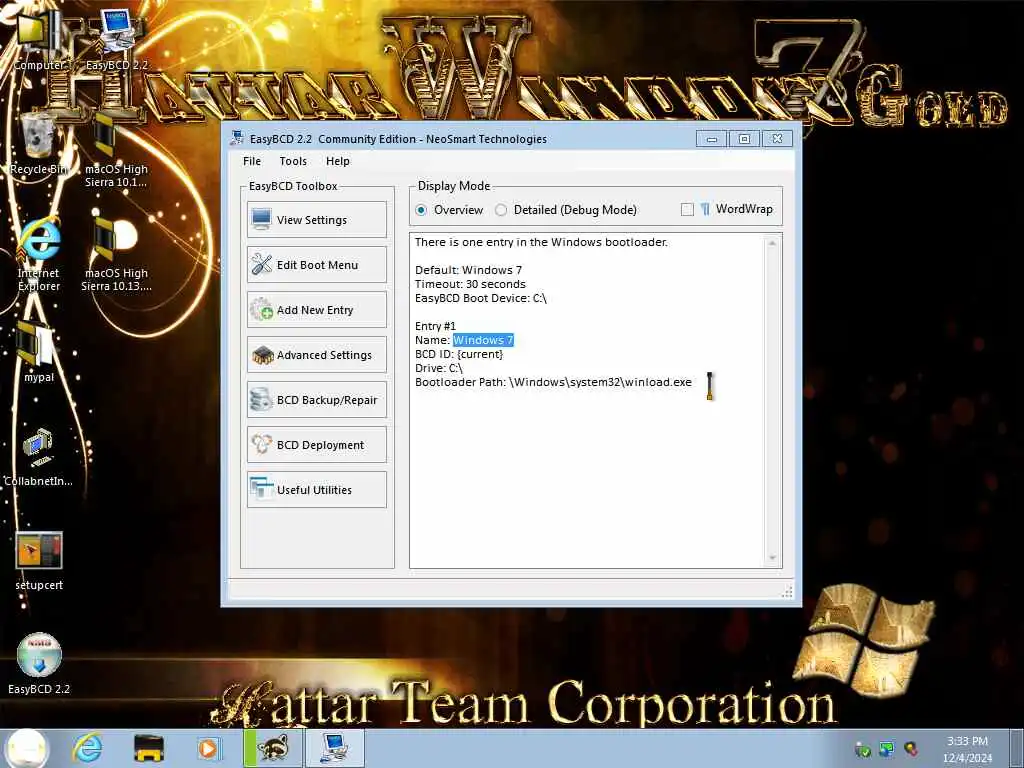
Task: Click the Default: Windows 7 line
Action: [468, 270]
